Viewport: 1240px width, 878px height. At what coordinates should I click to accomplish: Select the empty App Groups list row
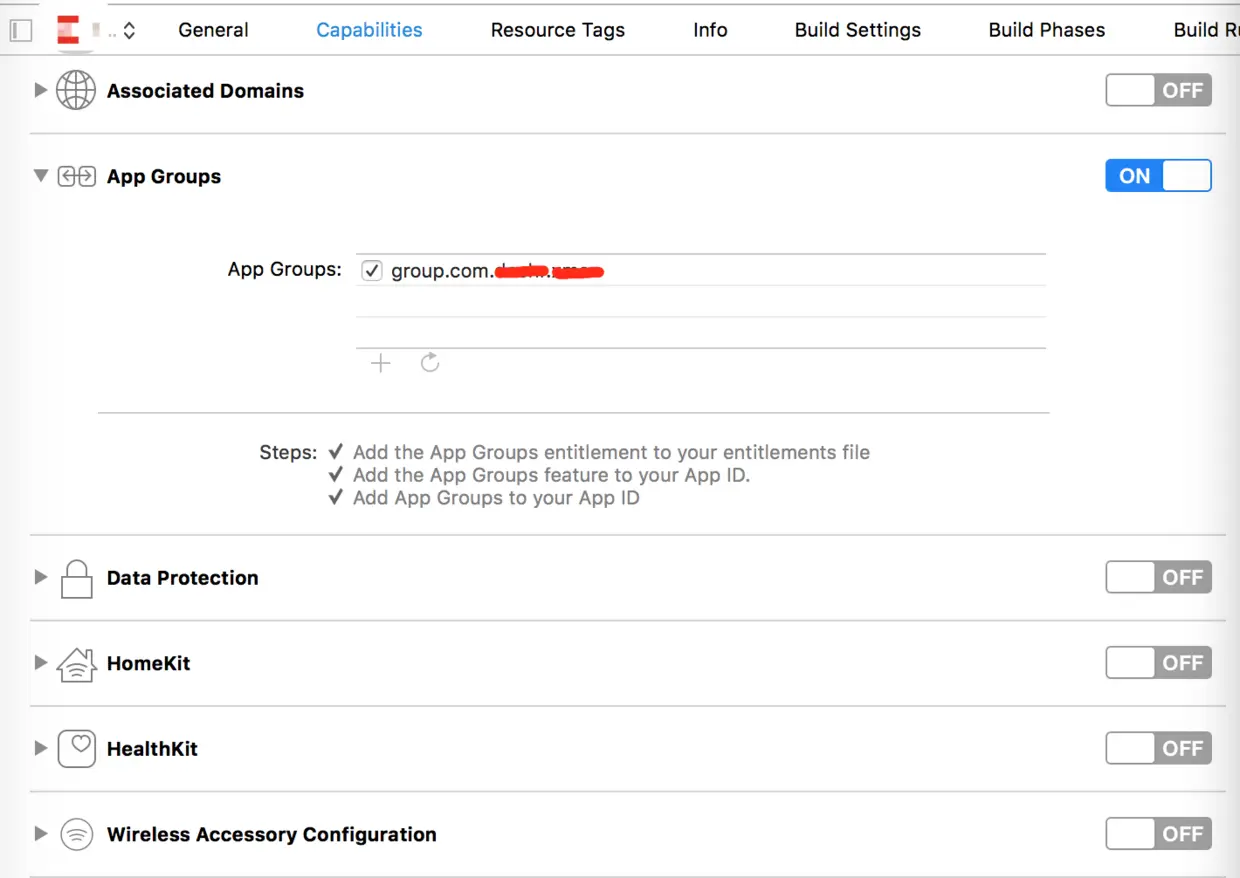click(700, 302)
